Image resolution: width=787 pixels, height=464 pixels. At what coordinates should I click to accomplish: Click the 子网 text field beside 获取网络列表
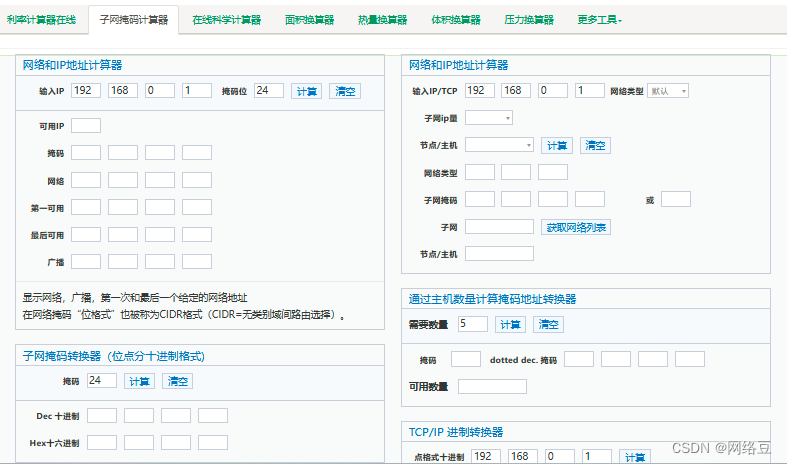[499, 227]
